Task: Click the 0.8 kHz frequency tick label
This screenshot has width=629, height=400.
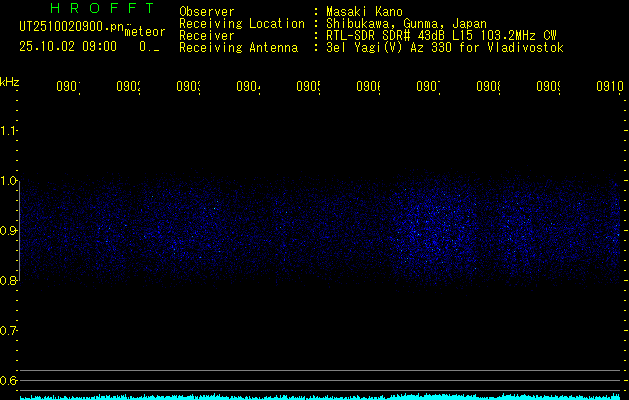Action: click(x=8, y=280)
